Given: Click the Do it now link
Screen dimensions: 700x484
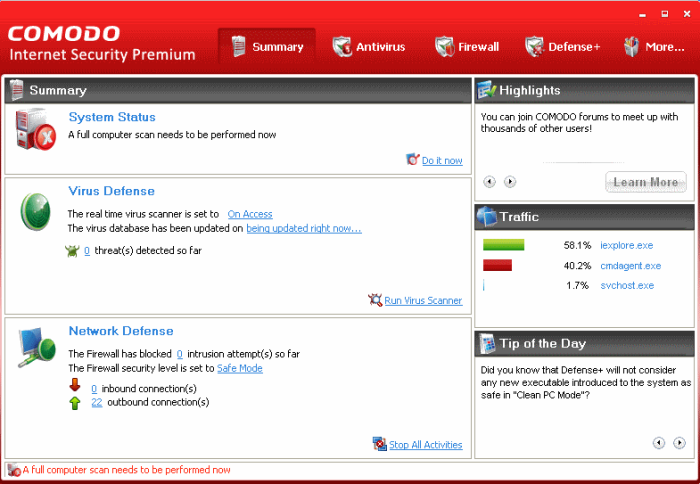Looking at the screenshot, I should (442, 160).
